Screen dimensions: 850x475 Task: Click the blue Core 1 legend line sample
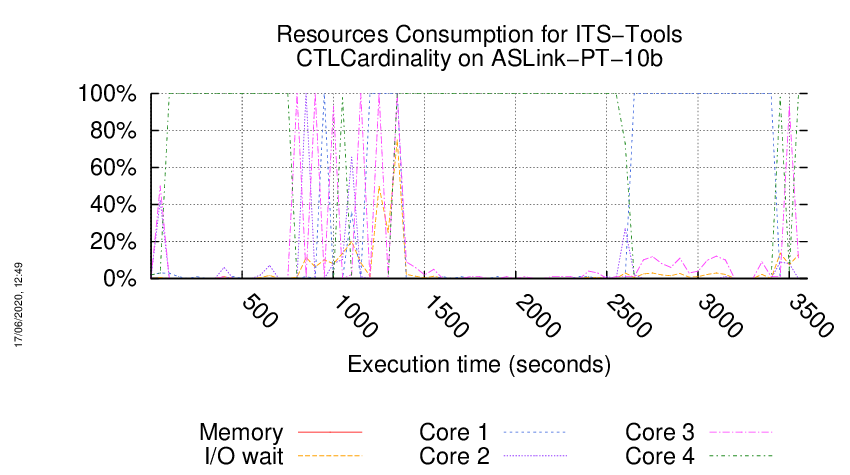click(536, 432)
